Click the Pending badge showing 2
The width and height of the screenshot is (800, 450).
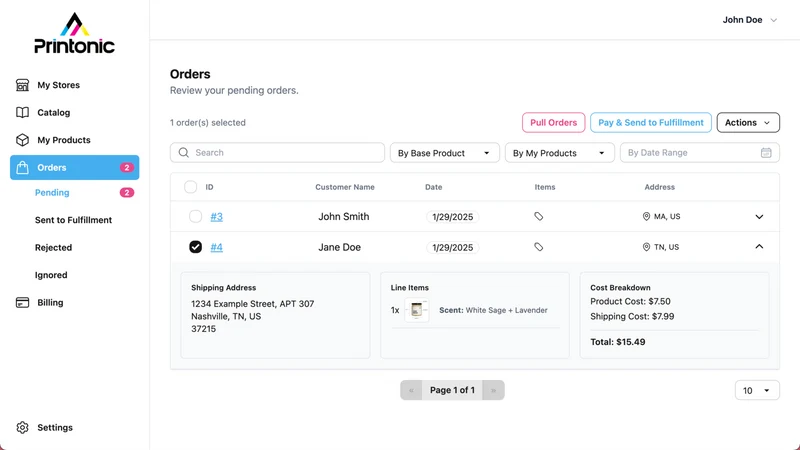tap(127, 192)
